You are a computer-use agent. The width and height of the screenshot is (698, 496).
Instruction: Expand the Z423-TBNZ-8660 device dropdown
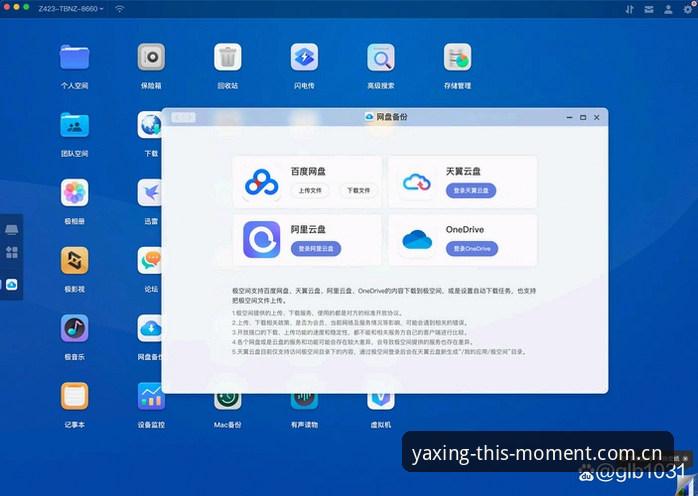[71, 8]
